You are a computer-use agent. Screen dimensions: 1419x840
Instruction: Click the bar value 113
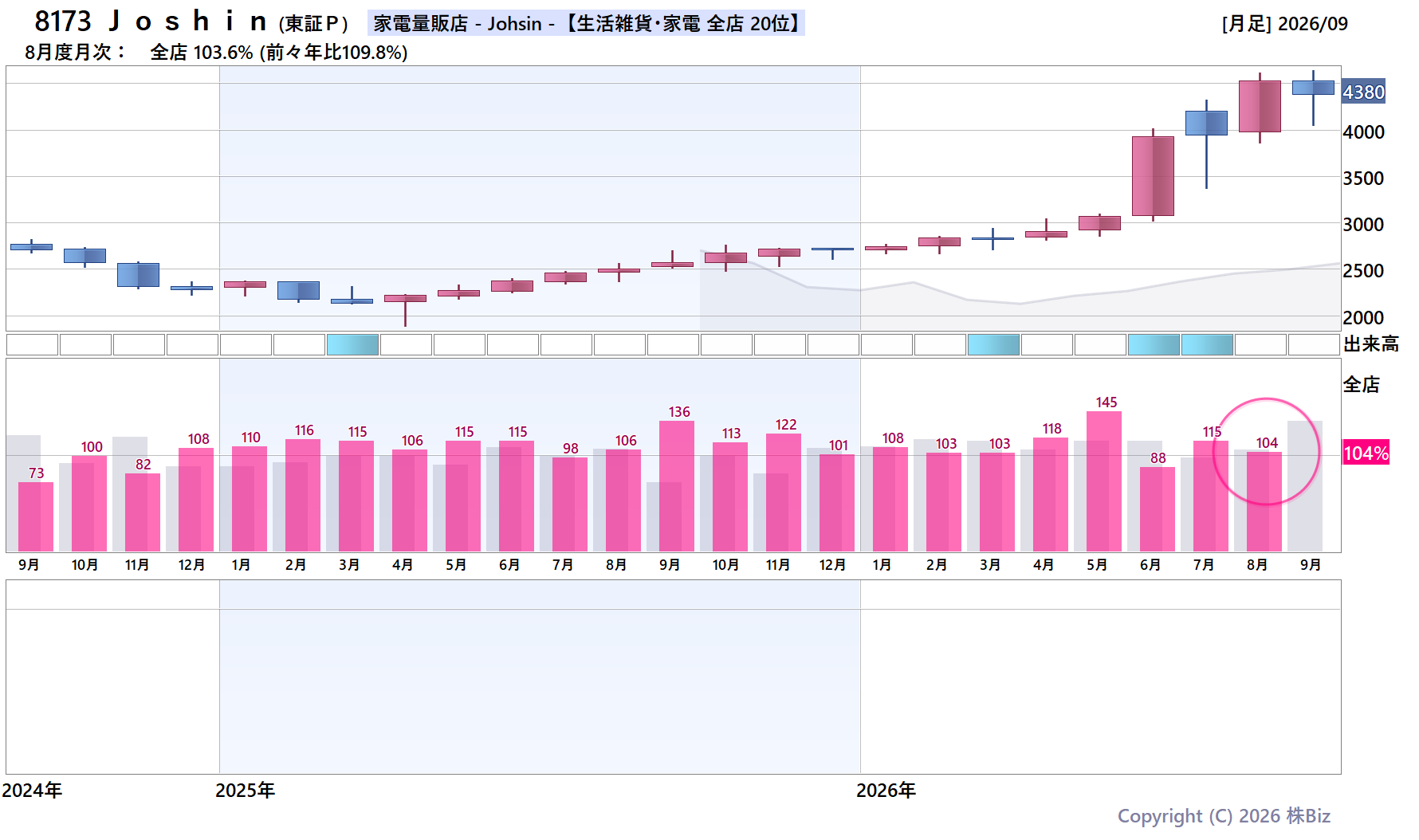tap(732, 434)
